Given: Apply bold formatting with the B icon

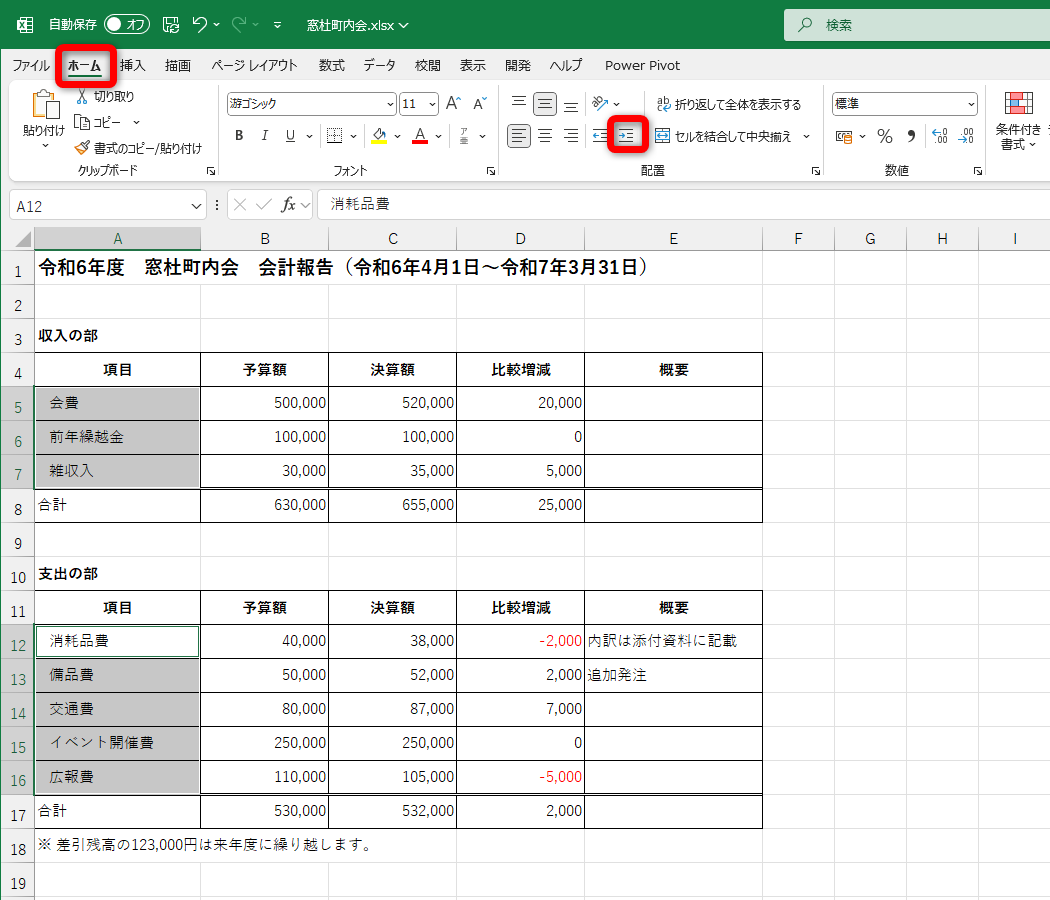Looking at the screenshot, I should click(x=238, y=136).
